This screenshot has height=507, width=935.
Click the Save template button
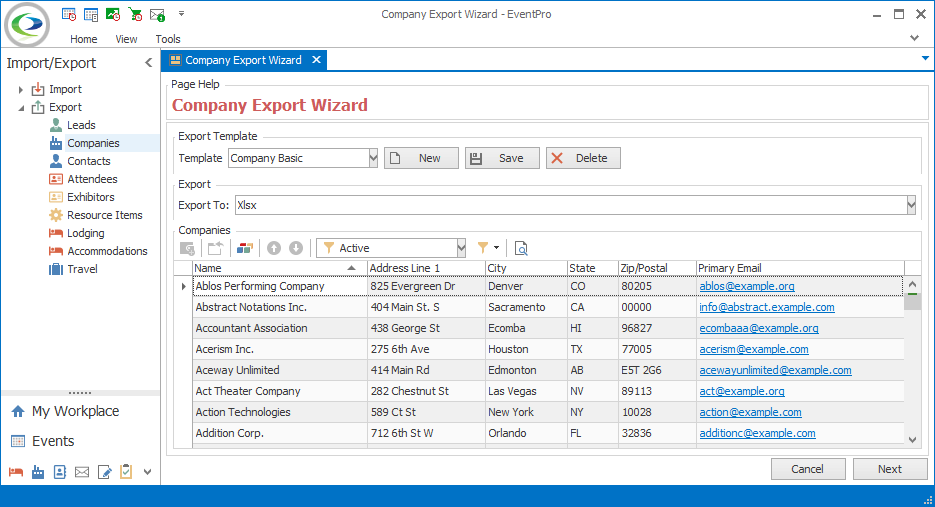(502, 158)
